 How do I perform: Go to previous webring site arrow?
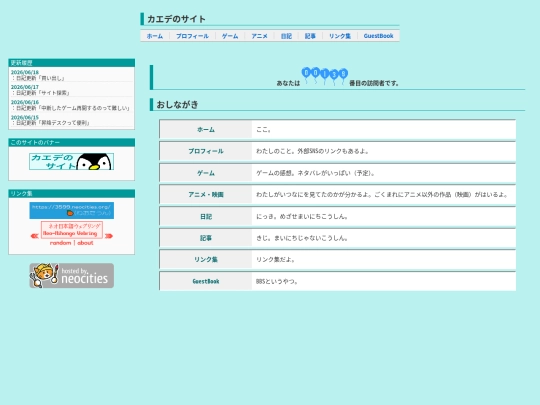34,236
